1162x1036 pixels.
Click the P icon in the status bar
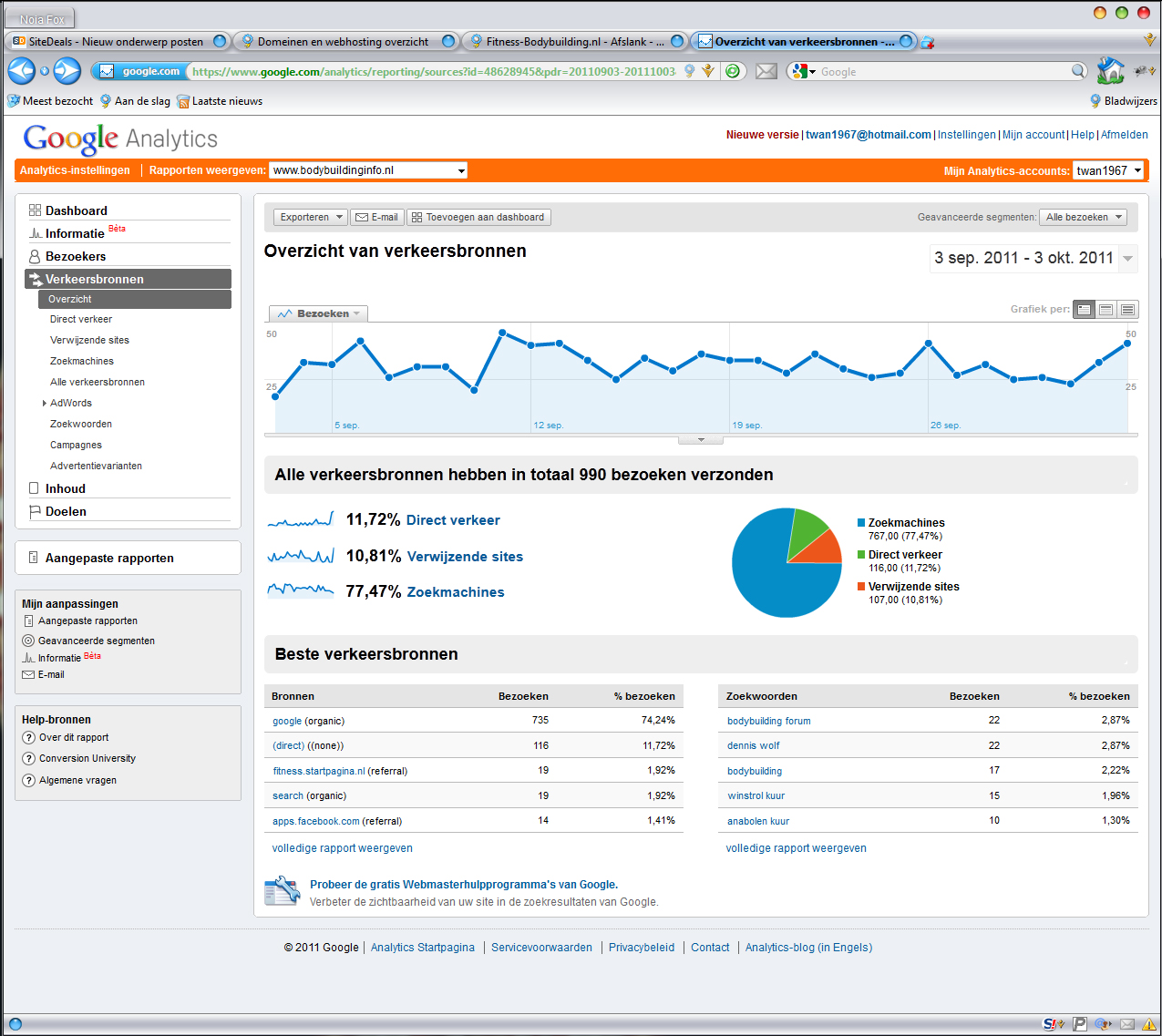coord(1079,1024)
